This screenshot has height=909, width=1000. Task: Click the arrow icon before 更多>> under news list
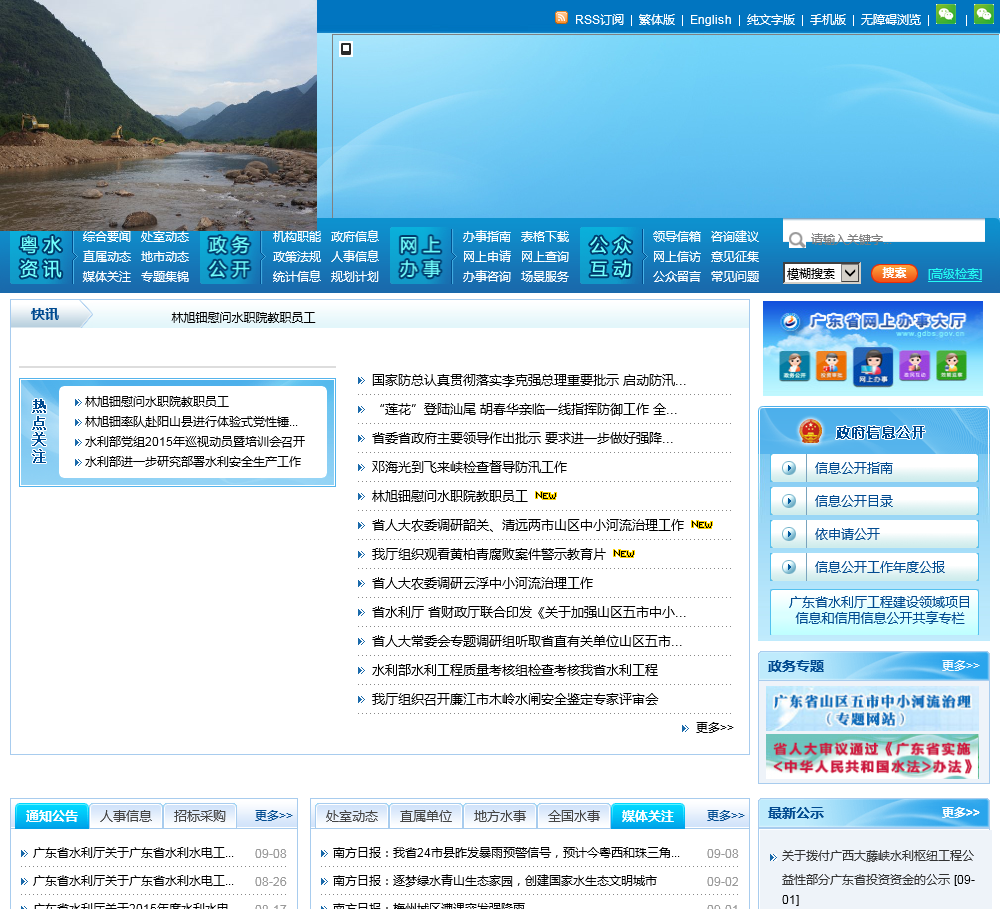click(x=685, y=728)
